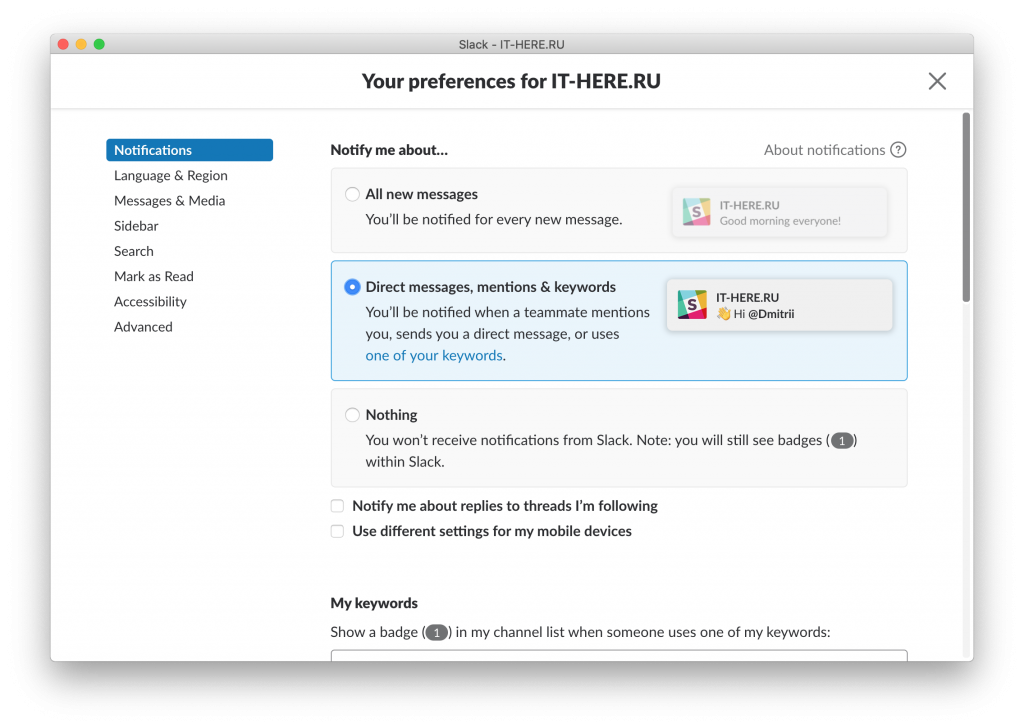Open Accessibility preferences
The height and width of the screenshot is (728, 1024).
[150, 302]
